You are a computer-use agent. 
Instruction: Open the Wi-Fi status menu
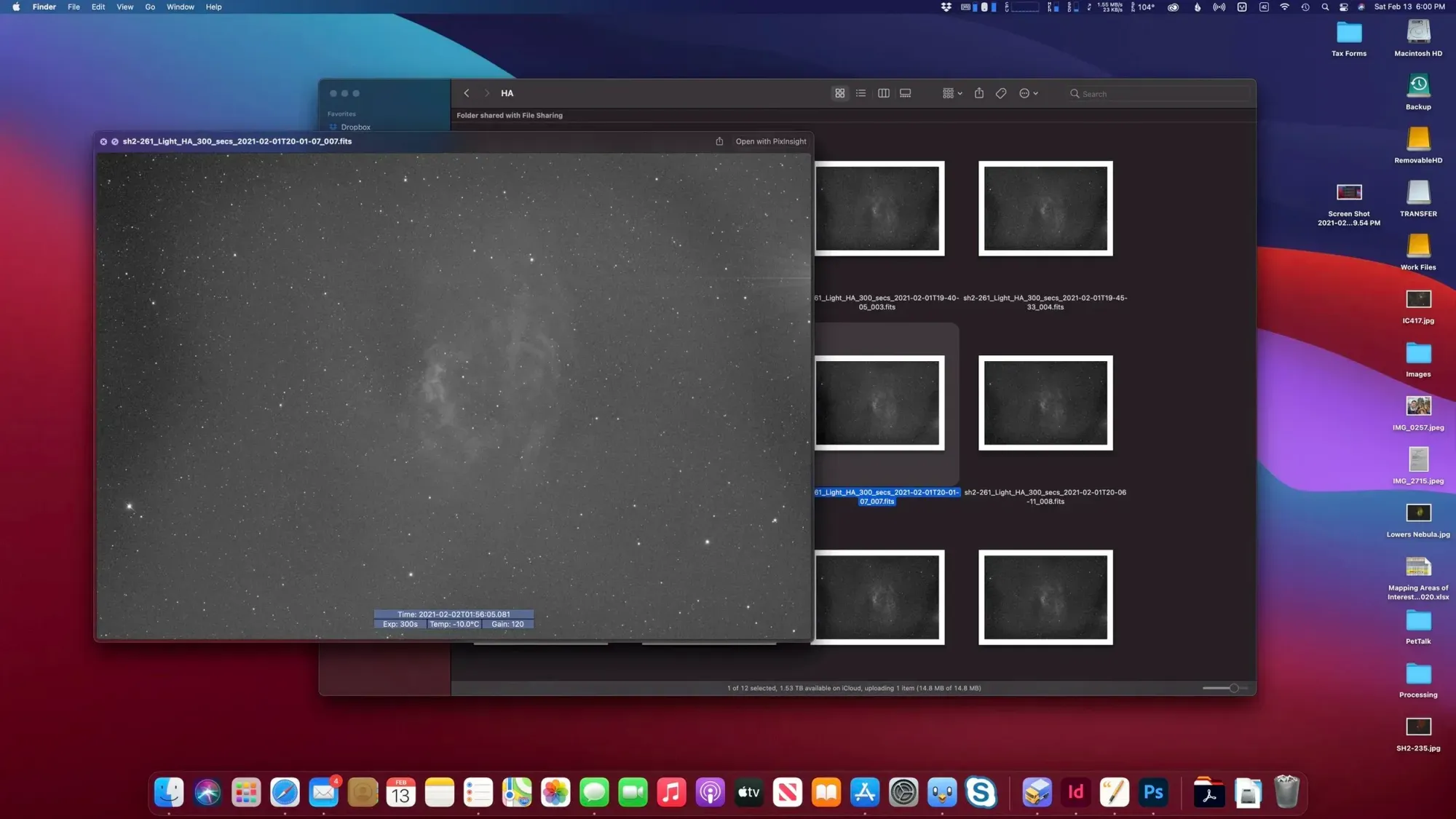pos(1285,7)
